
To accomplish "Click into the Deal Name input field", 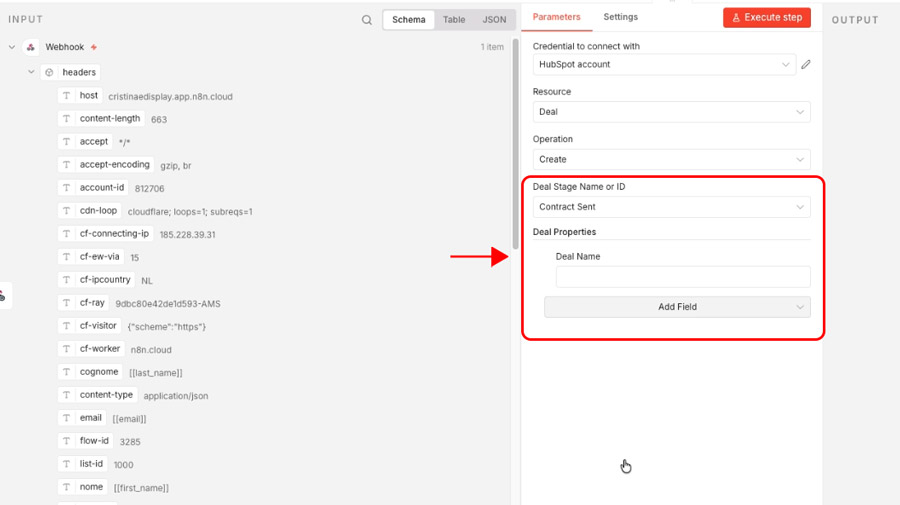I will 683,277.
